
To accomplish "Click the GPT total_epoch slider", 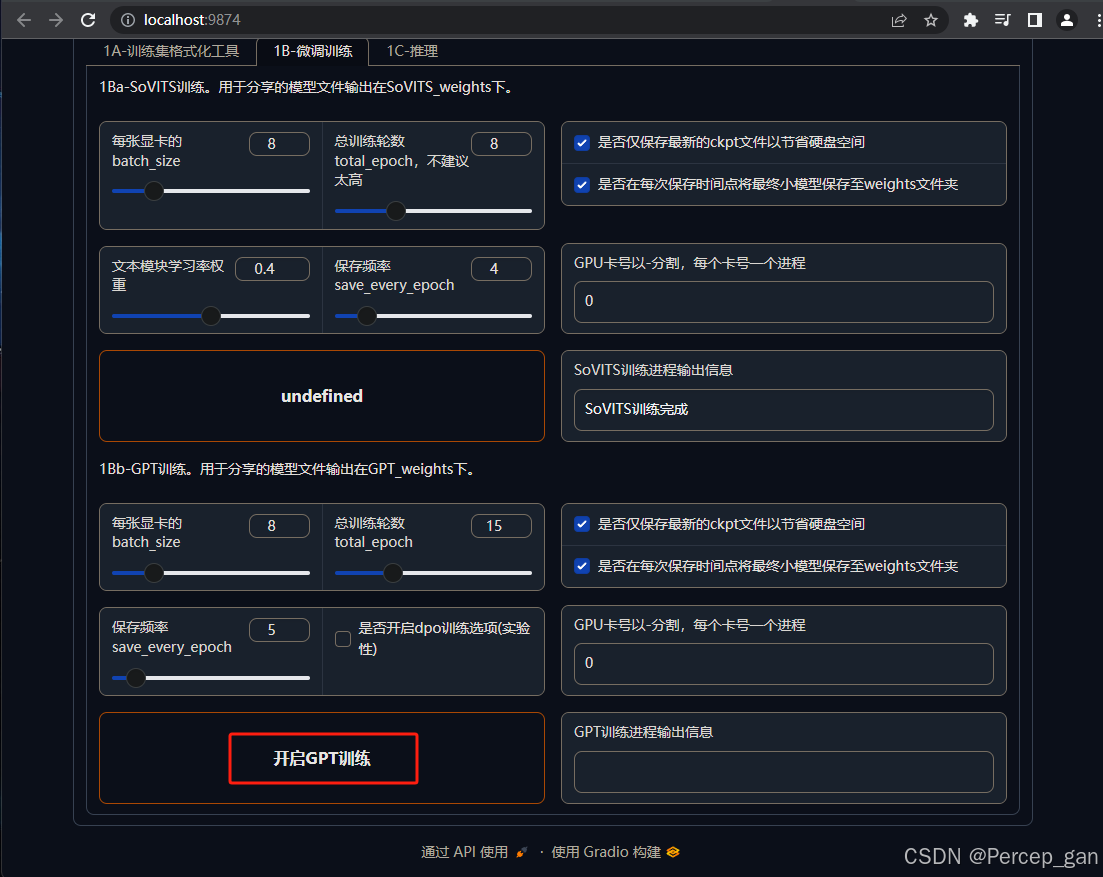I will 433,573.
